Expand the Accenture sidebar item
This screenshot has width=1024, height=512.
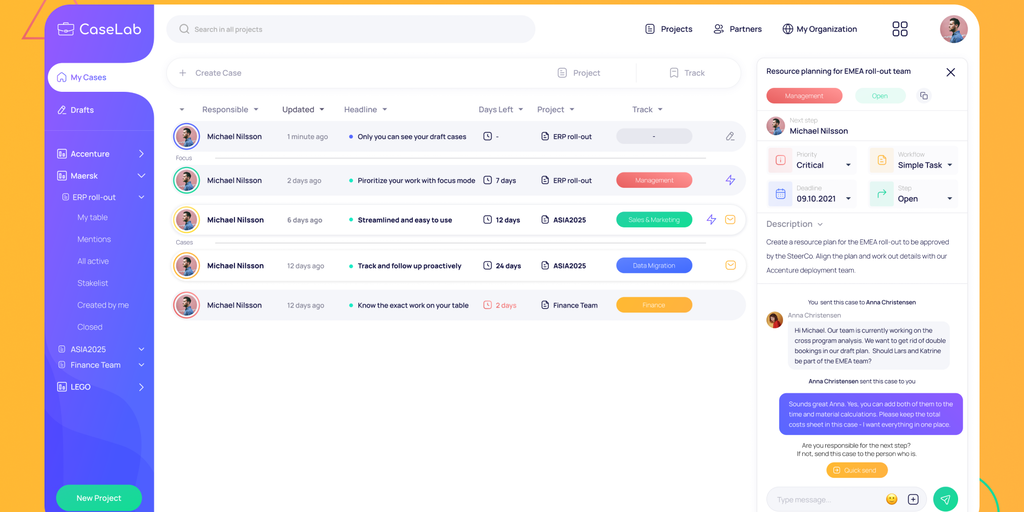coord(141,154)
